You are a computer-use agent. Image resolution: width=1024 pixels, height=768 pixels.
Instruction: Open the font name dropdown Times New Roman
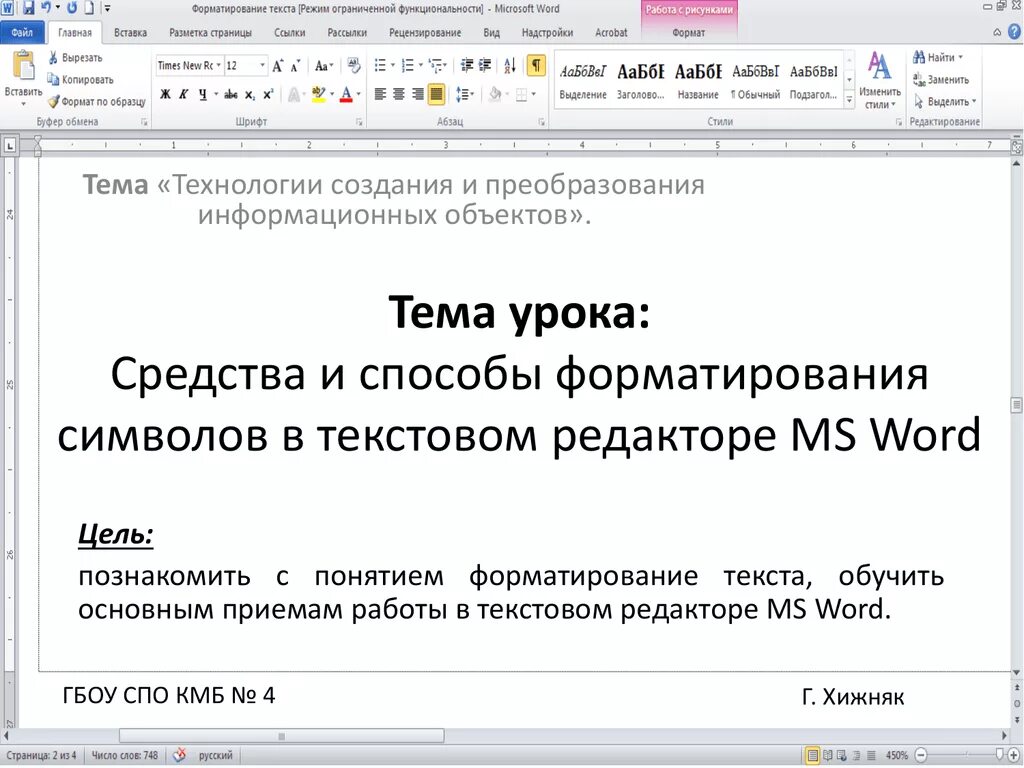[x=218, y=65]
